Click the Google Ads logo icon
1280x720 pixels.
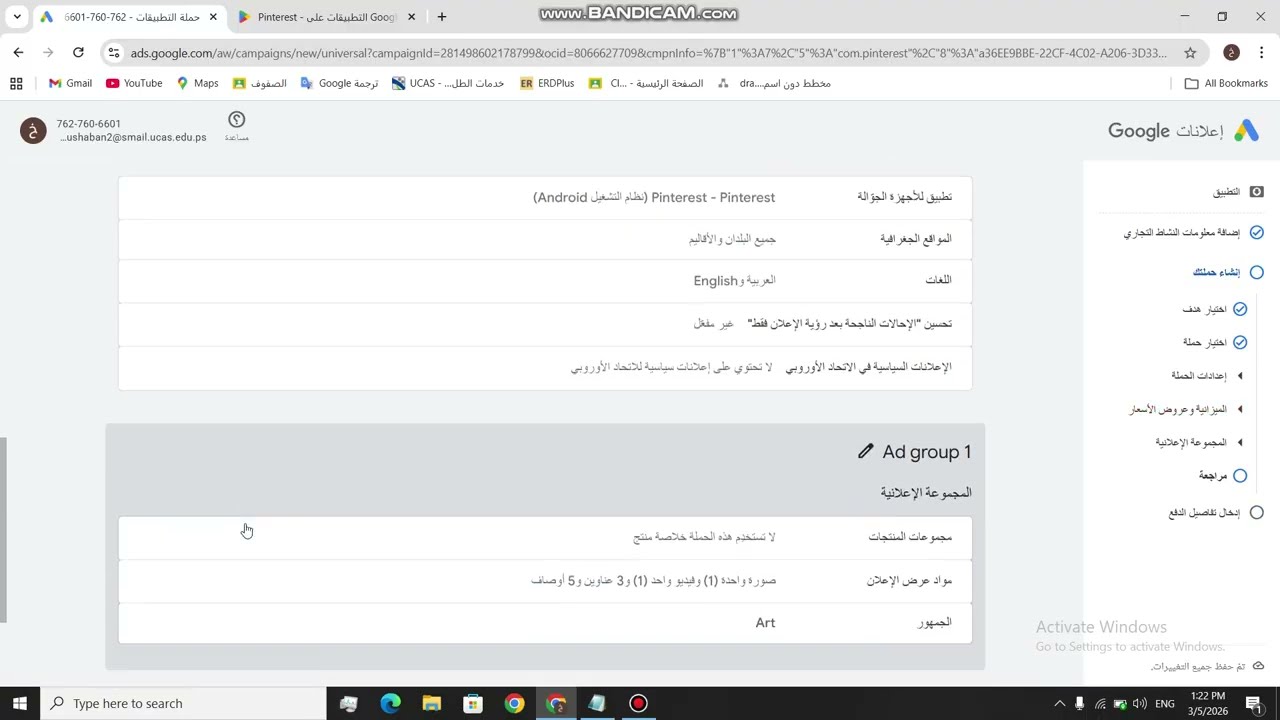pos(1246,131)
